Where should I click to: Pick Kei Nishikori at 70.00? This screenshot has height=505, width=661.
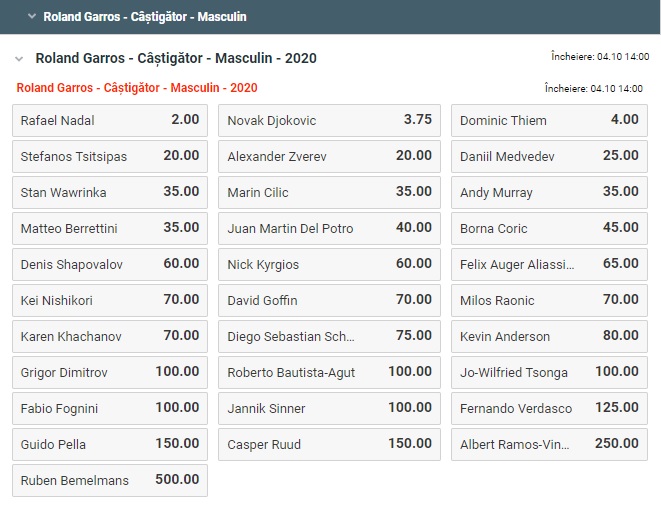[110, 300]
